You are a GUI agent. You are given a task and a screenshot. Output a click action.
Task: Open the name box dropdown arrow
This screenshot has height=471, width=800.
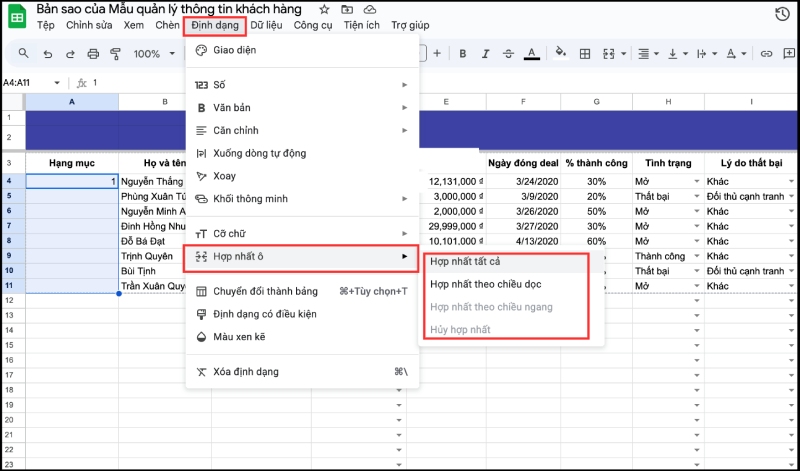point(57,83)
